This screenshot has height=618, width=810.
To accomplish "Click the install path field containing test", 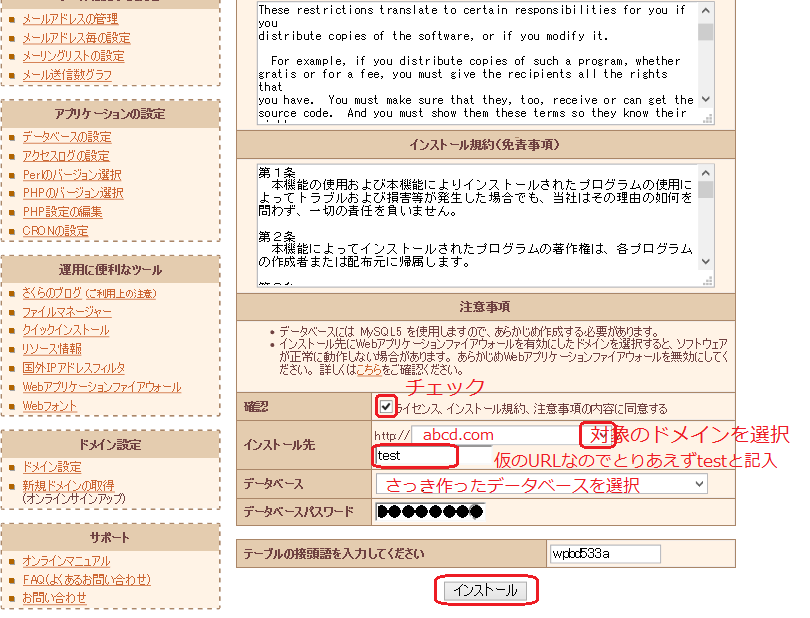I will (415, 456).
